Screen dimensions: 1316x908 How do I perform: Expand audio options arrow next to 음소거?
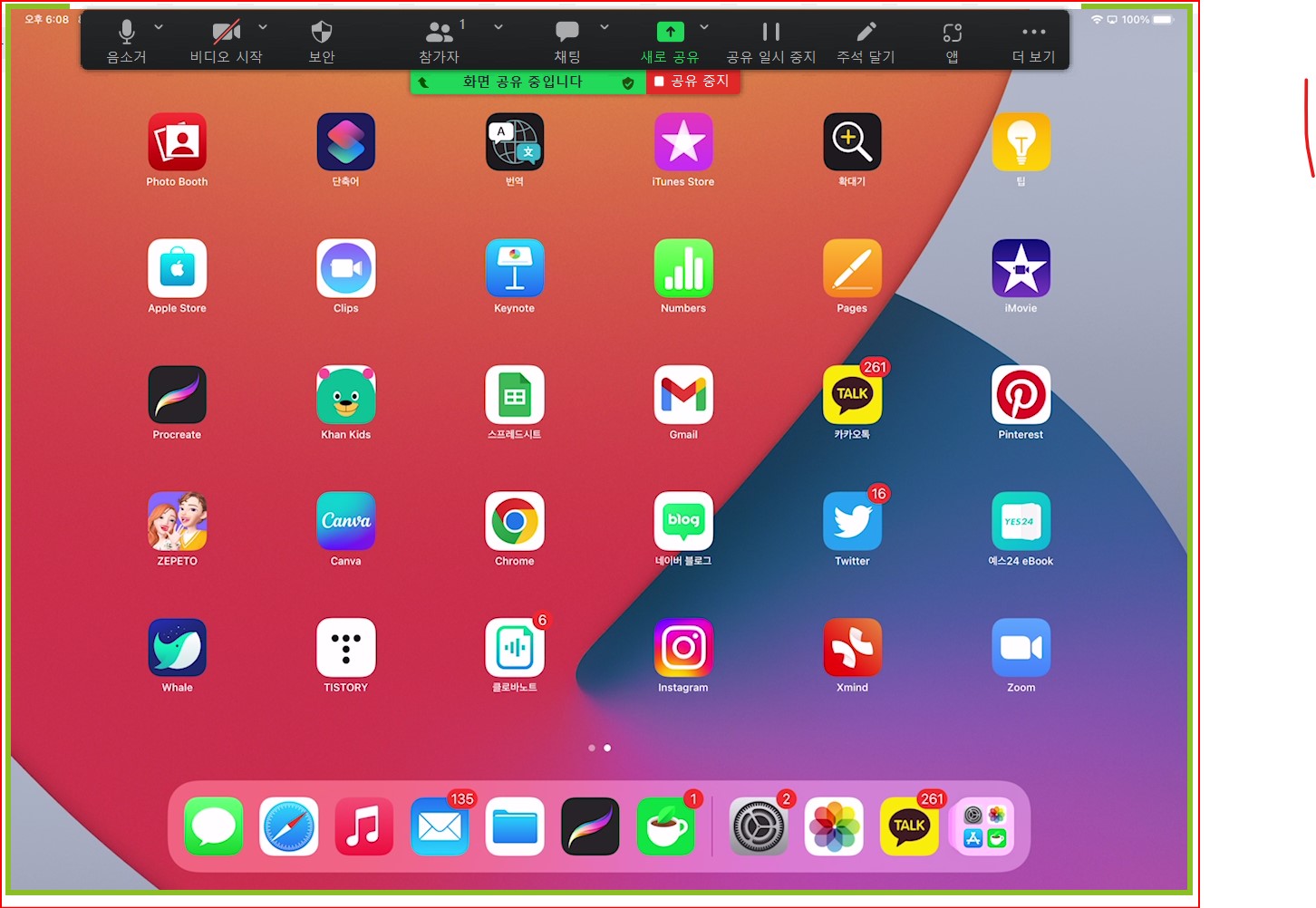pyautogui.click(x=159, y=27)
